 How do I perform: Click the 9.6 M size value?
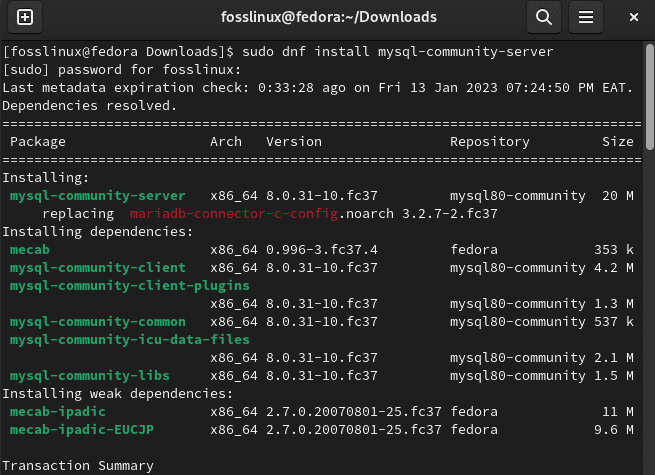click(614, 430)
